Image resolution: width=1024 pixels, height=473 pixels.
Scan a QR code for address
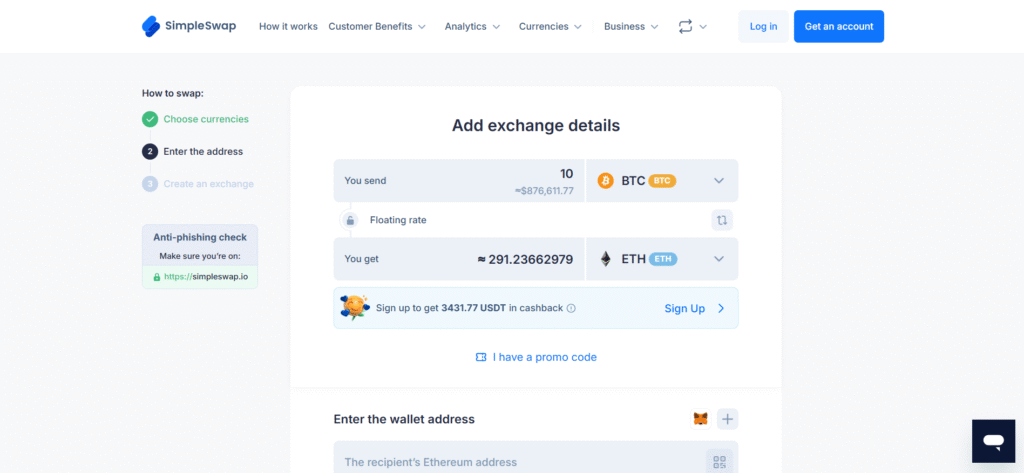pyautogui.click(x=720, y=463)
